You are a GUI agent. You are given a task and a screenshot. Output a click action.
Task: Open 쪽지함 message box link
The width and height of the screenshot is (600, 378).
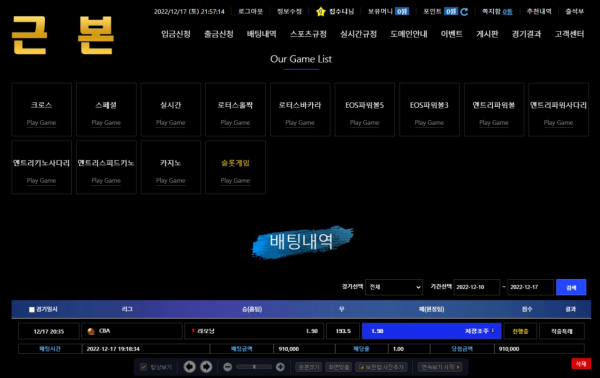(x=497, y=11)
